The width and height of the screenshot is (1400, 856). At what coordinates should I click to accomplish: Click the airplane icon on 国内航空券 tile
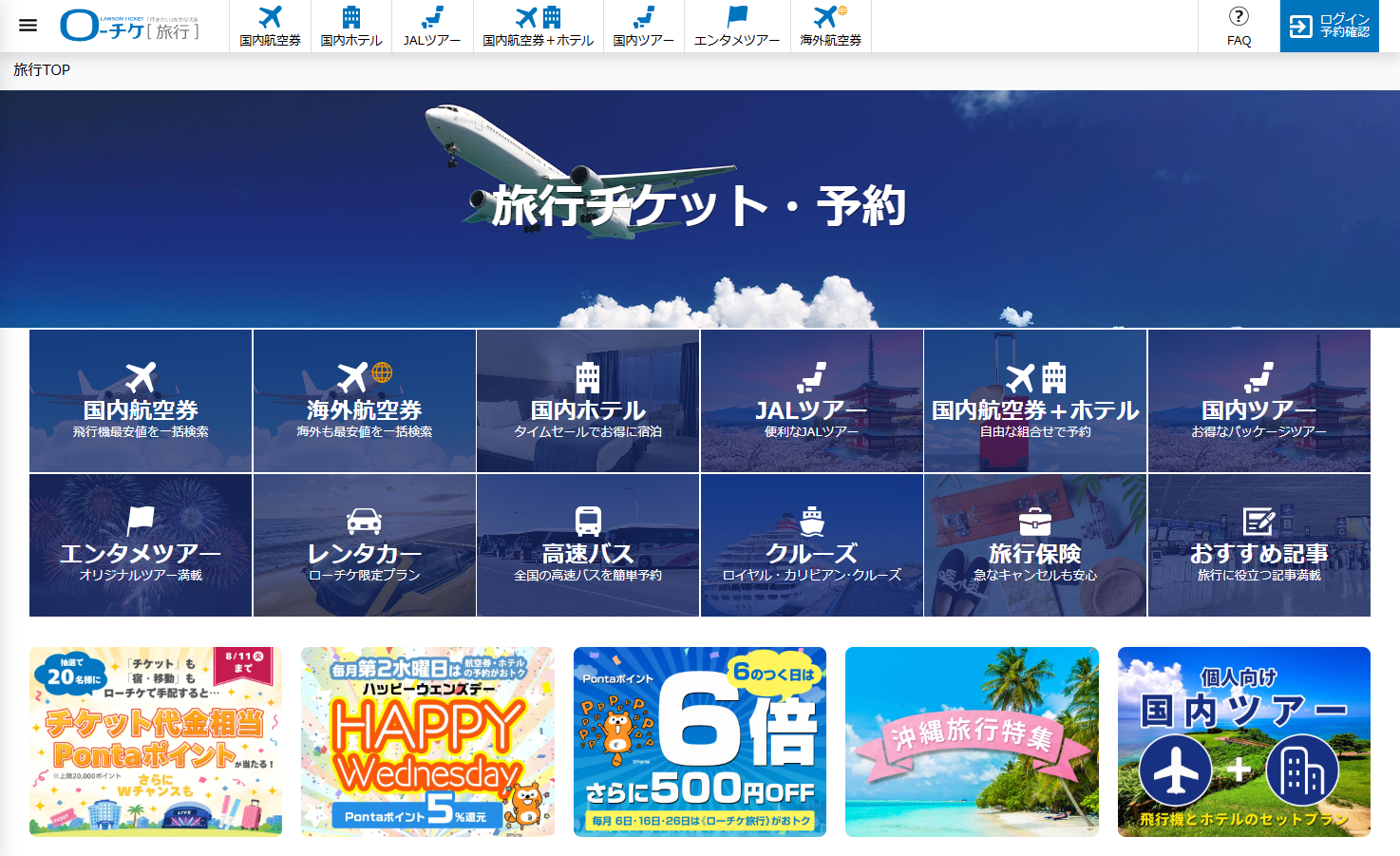(x=141, y=377)
